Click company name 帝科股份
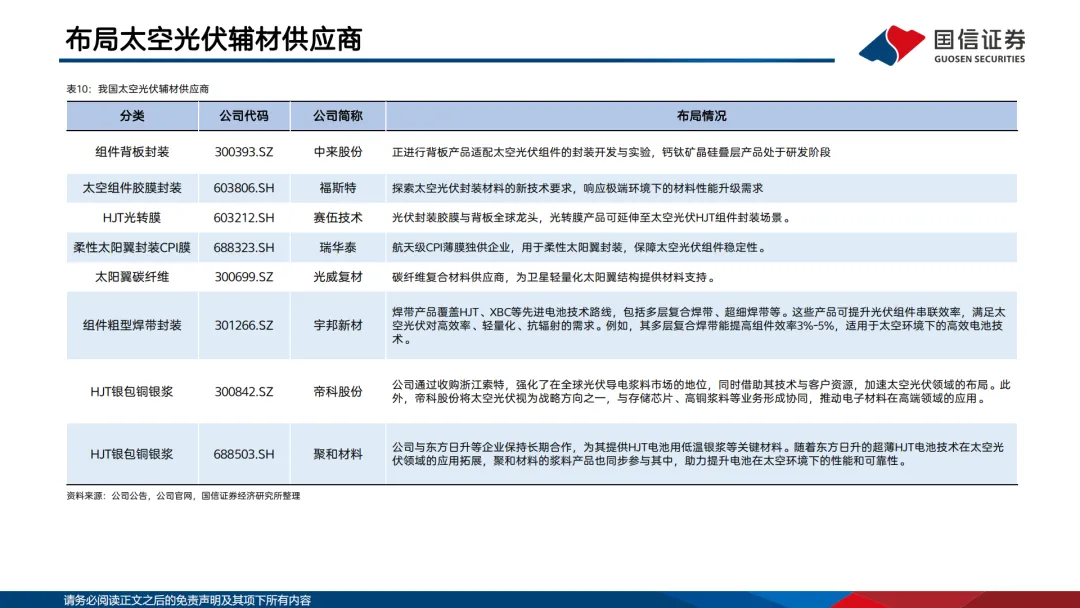This screenshot has height=608, width=1080. coord(338,391)
